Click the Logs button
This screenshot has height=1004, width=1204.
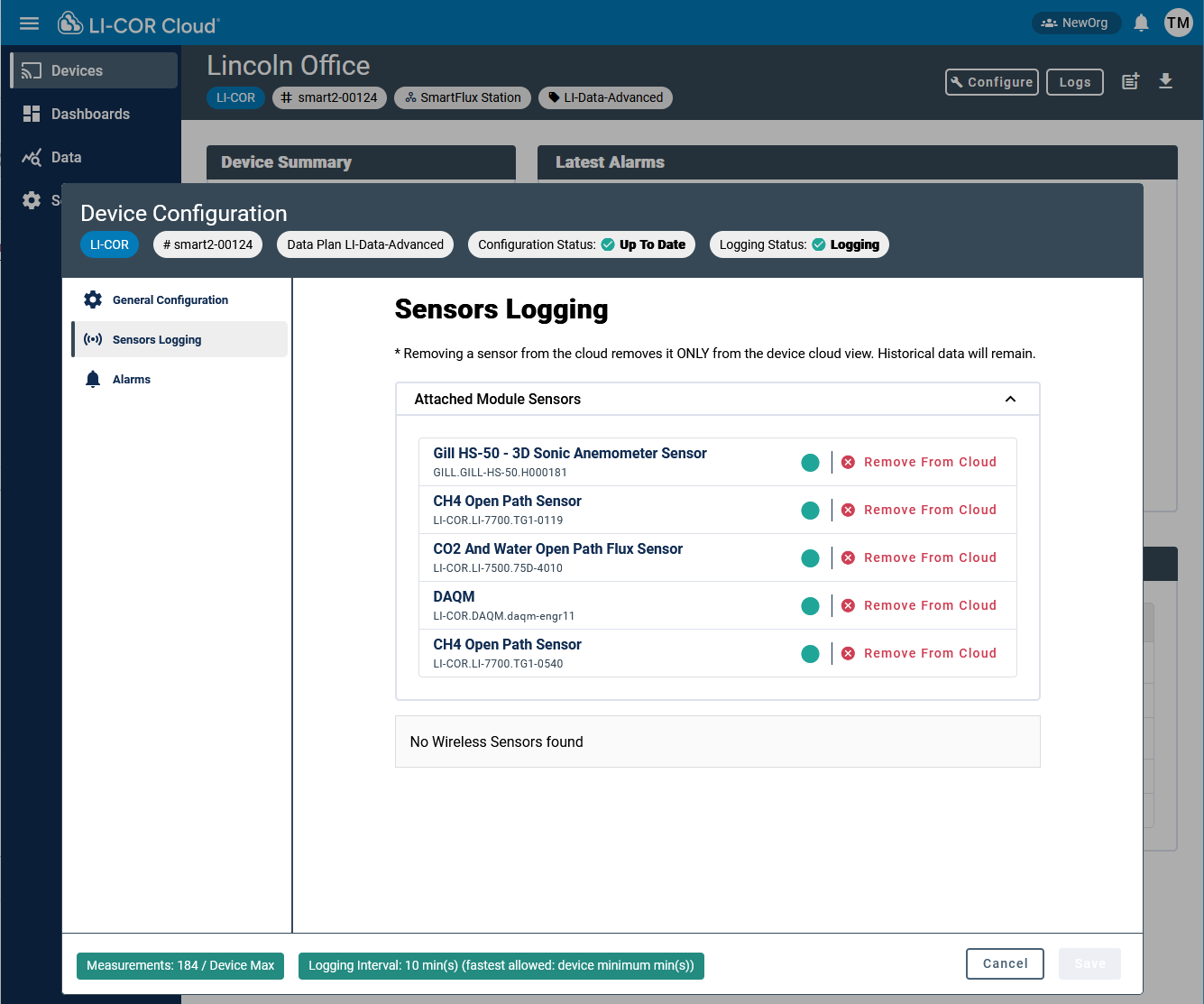point(1075,82)
